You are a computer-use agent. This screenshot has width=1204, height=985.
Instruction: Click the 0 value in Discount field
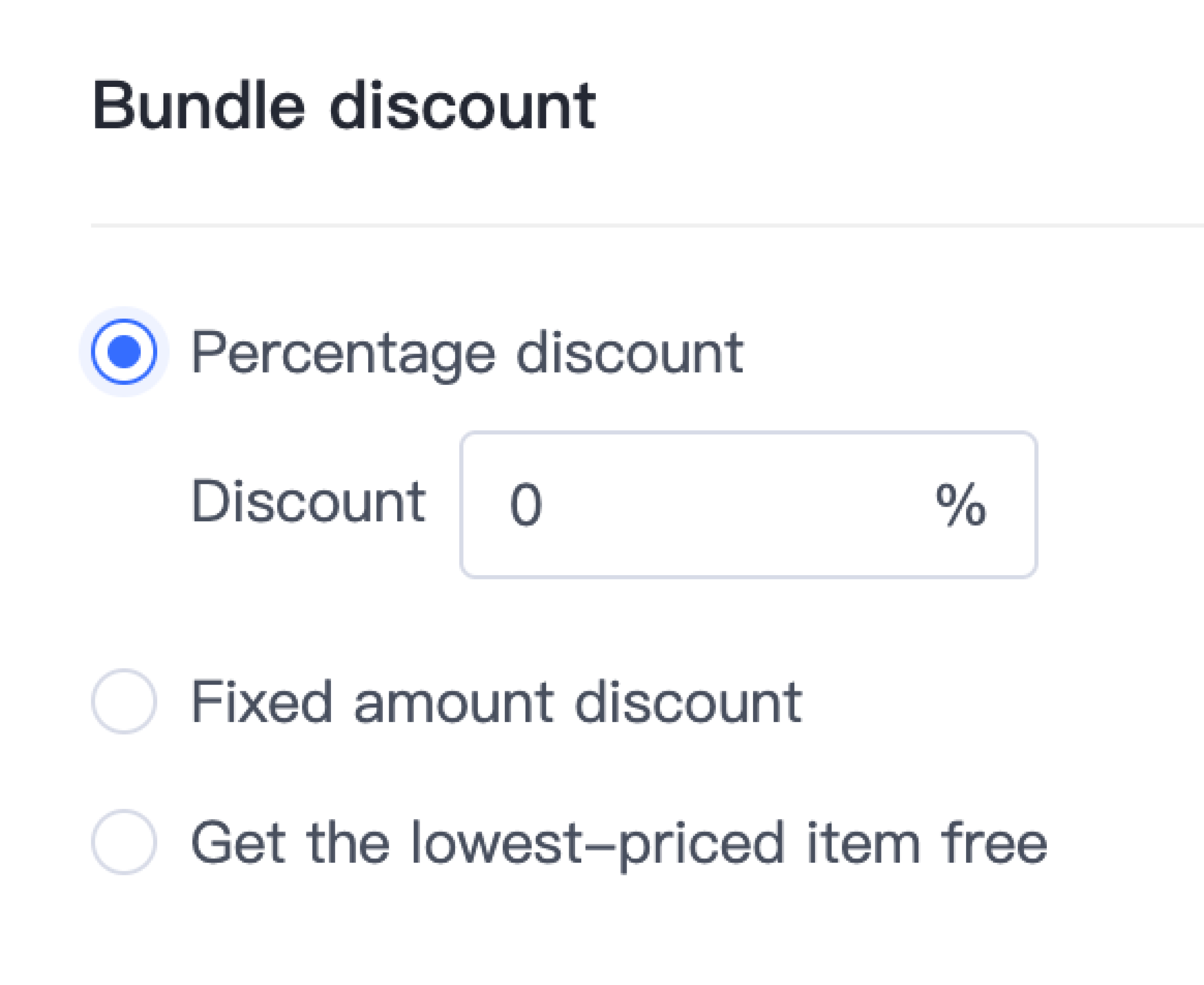526,504
